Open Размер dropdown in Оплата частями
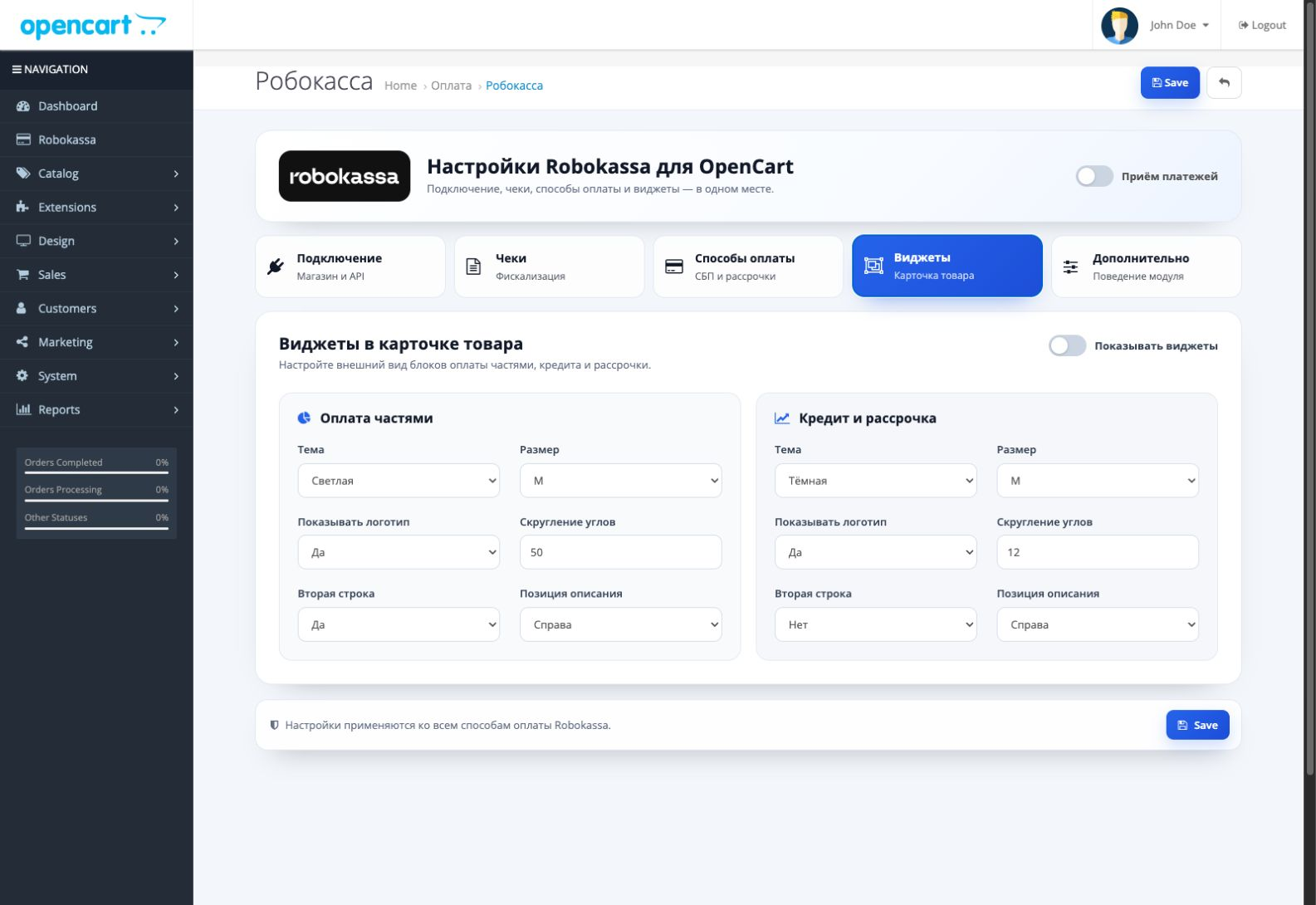The height and width of the screenshot is (905, 1316). [x=621, y=481]
